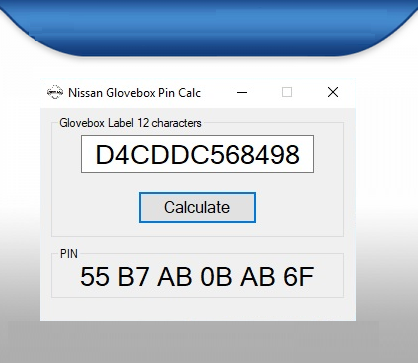Click the window title 'Nissan Glovebox Pin Calc'
Viewport: 418px width, 363px height.
coord(134,93)
